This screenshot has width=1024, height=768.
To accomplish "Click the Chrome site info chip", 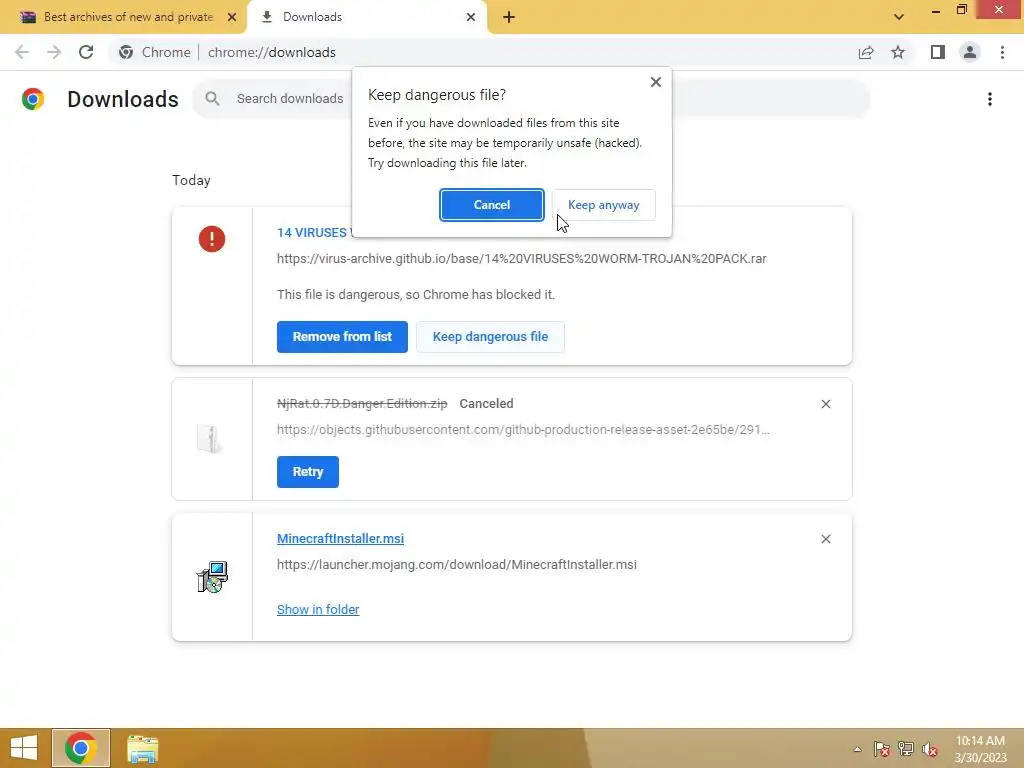I will [154, 52].
